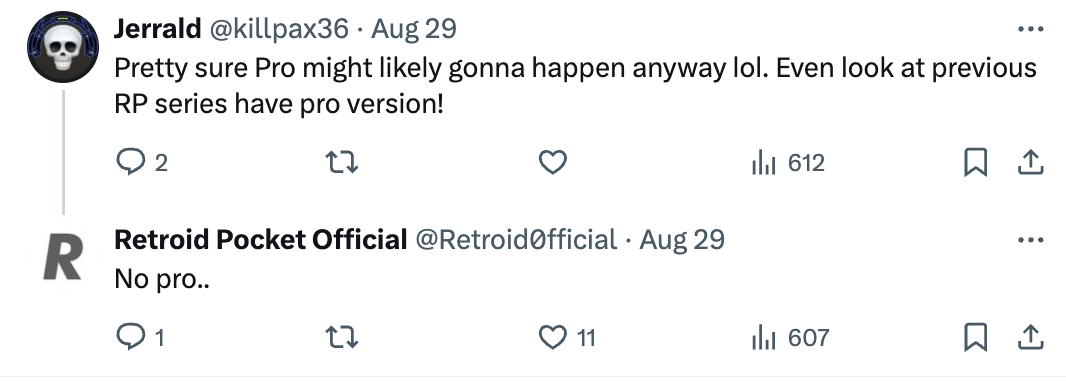The height and width of the screenshot is (382, 1066).
Task: Visit the @killpax36 handle
Action: (277, 29)
